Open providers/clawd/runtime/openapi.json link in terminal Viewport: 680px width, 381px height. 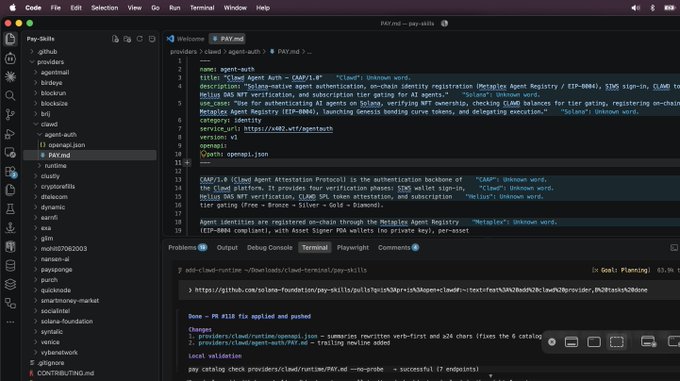258,336
